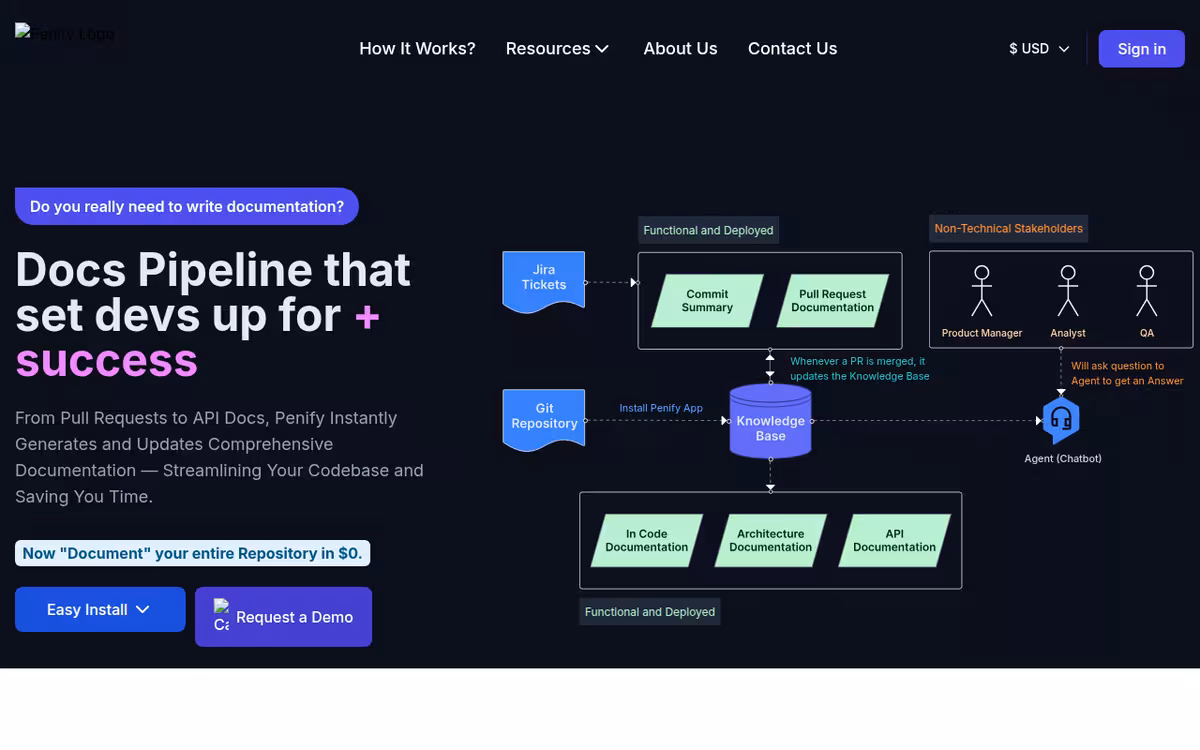Click the Analyst stick figure
1200x750 pixels.
point(1068,291)
